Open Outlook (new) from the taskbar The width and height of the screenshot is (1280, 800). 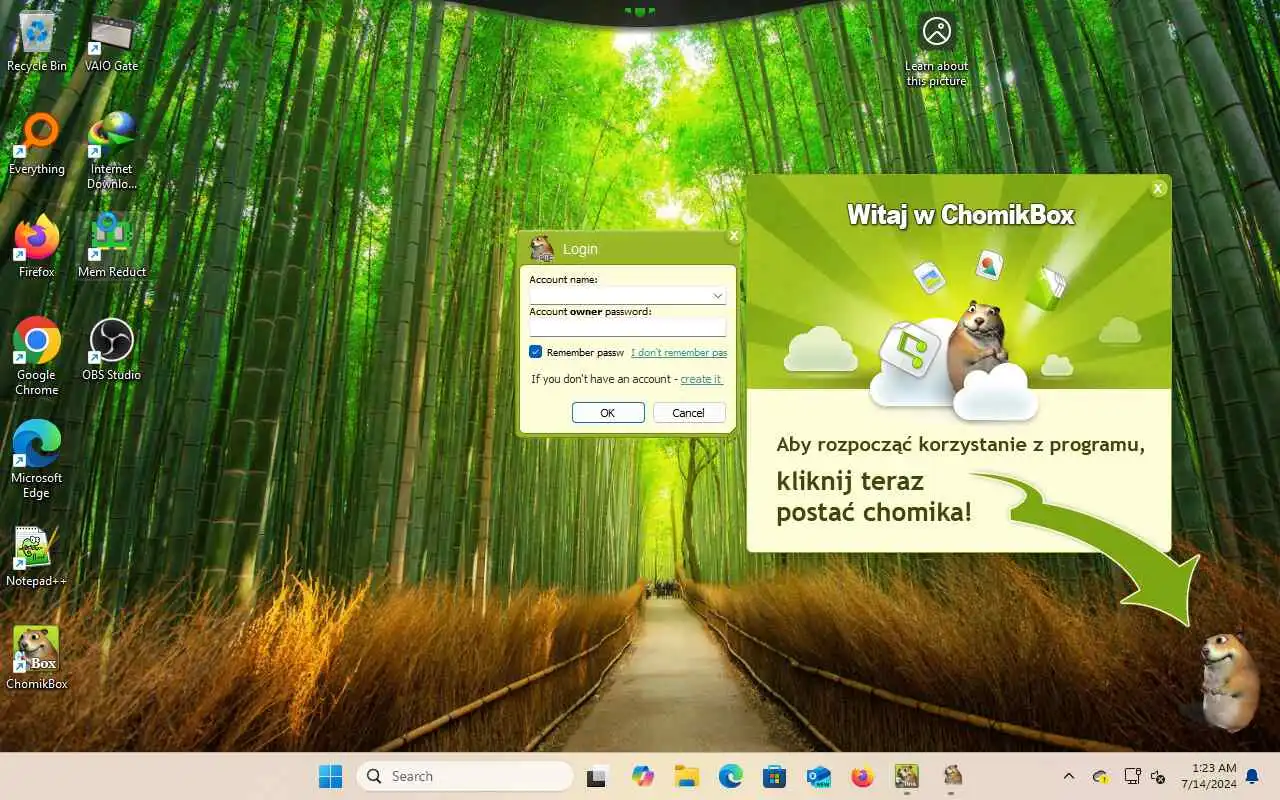click(818, 776)
